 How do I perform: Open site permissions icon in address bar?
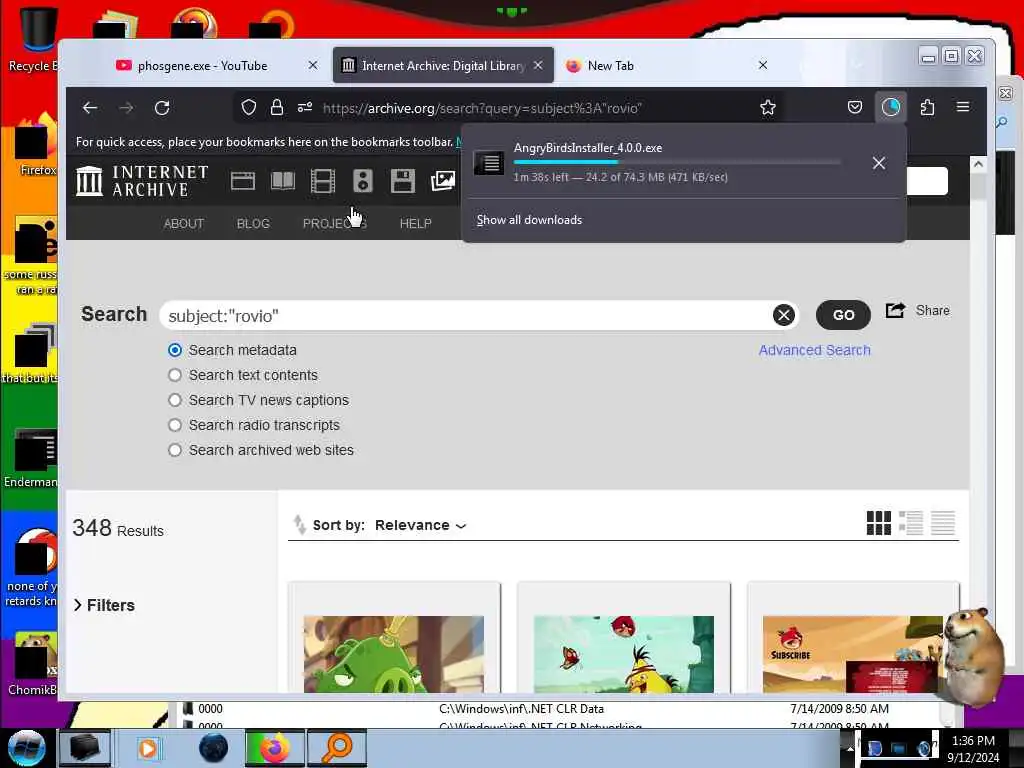(305, 107)
